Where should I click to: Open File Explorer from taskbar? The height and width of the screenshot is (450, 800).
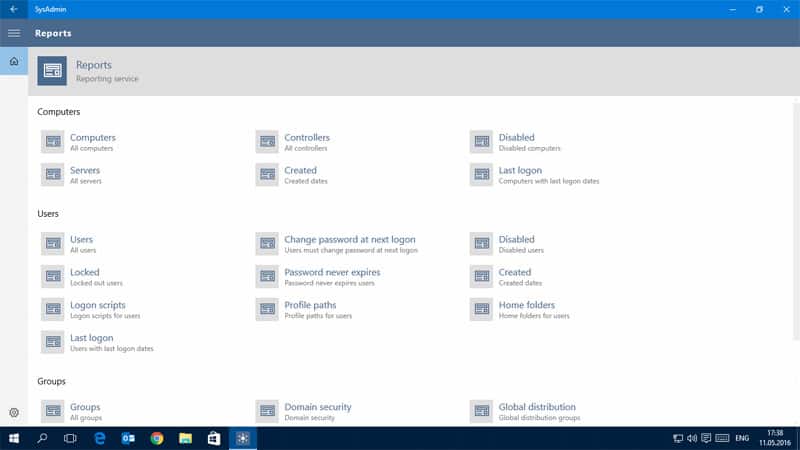(x=185, y=438)
